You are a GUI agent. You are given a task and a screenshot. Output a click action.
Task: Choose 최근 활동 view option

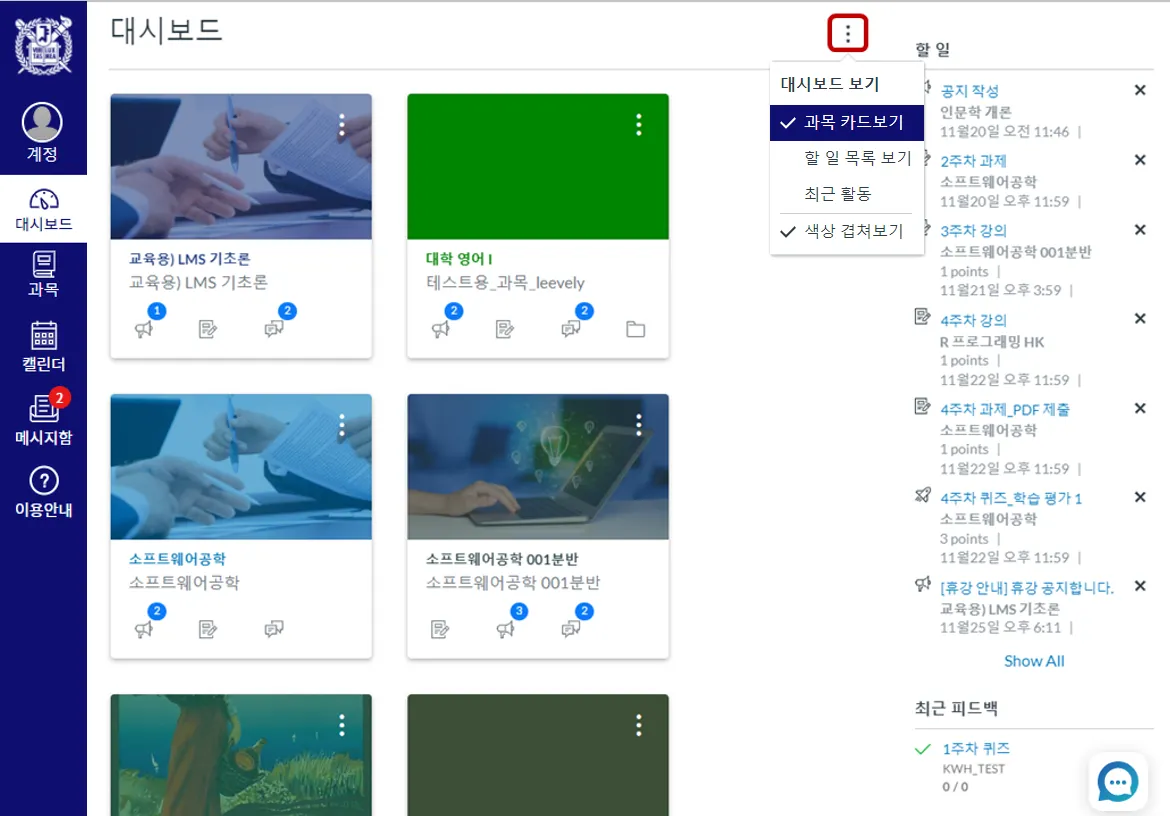(847, 194)
